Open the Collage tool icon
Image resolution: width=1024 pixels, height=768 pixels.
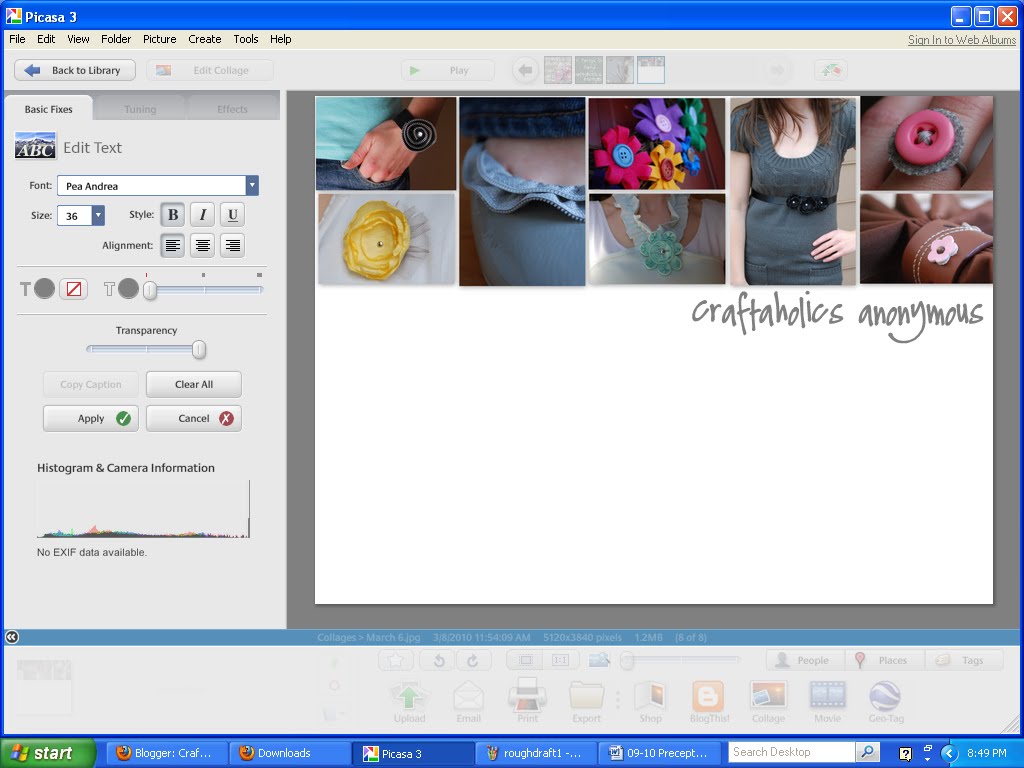[768, 696]
